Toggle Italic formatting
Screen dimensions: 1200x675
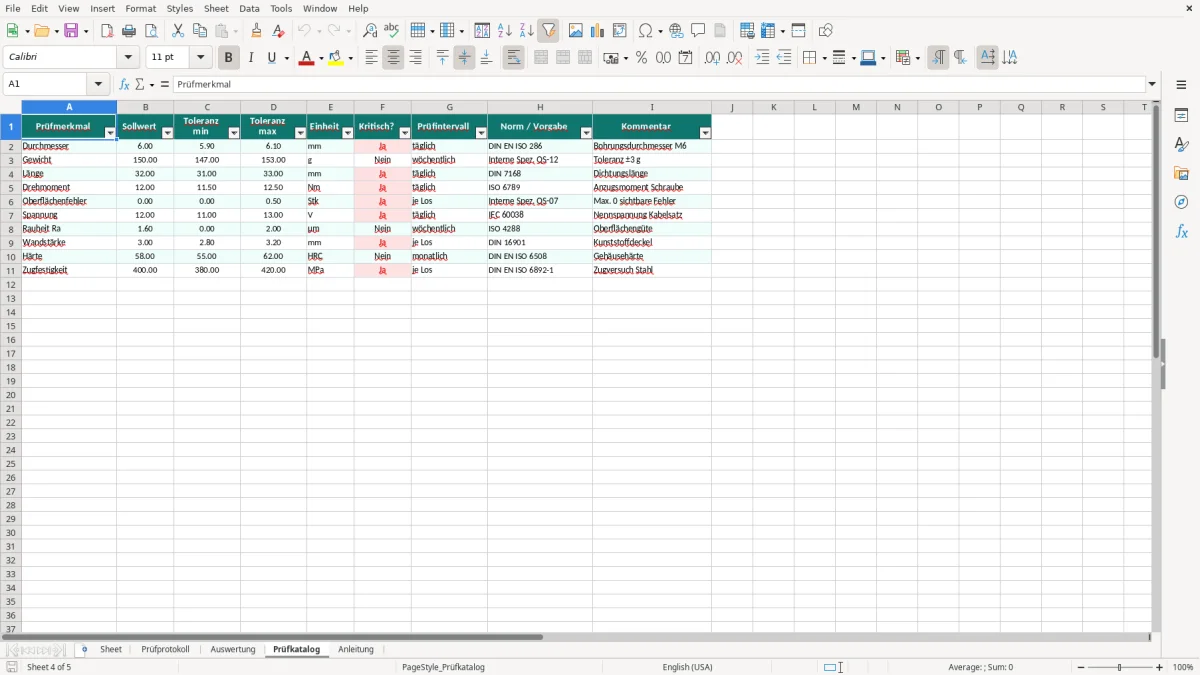(x=251, y=58)
